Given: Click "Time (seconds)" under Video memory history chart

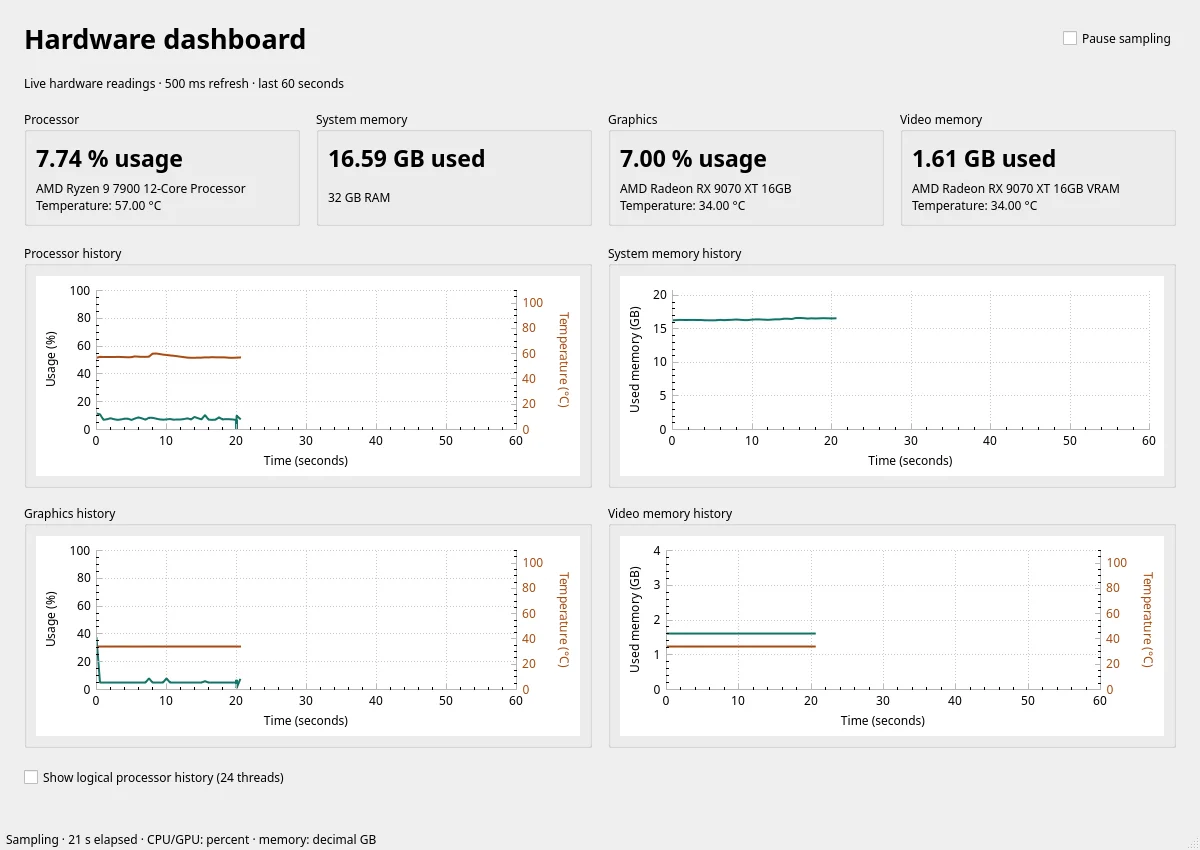Looking at the screenshot, I should (x=883, y=721).
